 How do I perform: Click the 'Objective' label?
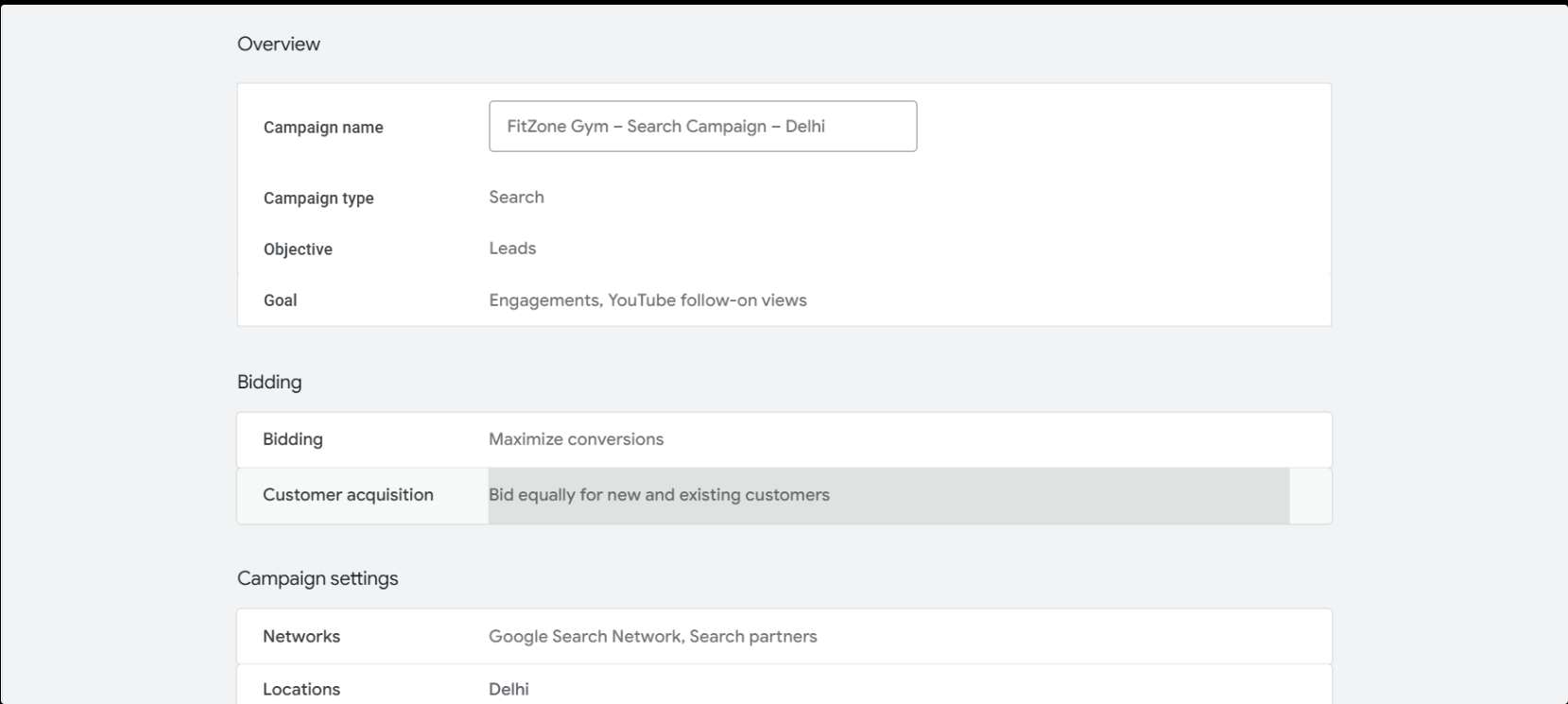click(x=298, y=249)
